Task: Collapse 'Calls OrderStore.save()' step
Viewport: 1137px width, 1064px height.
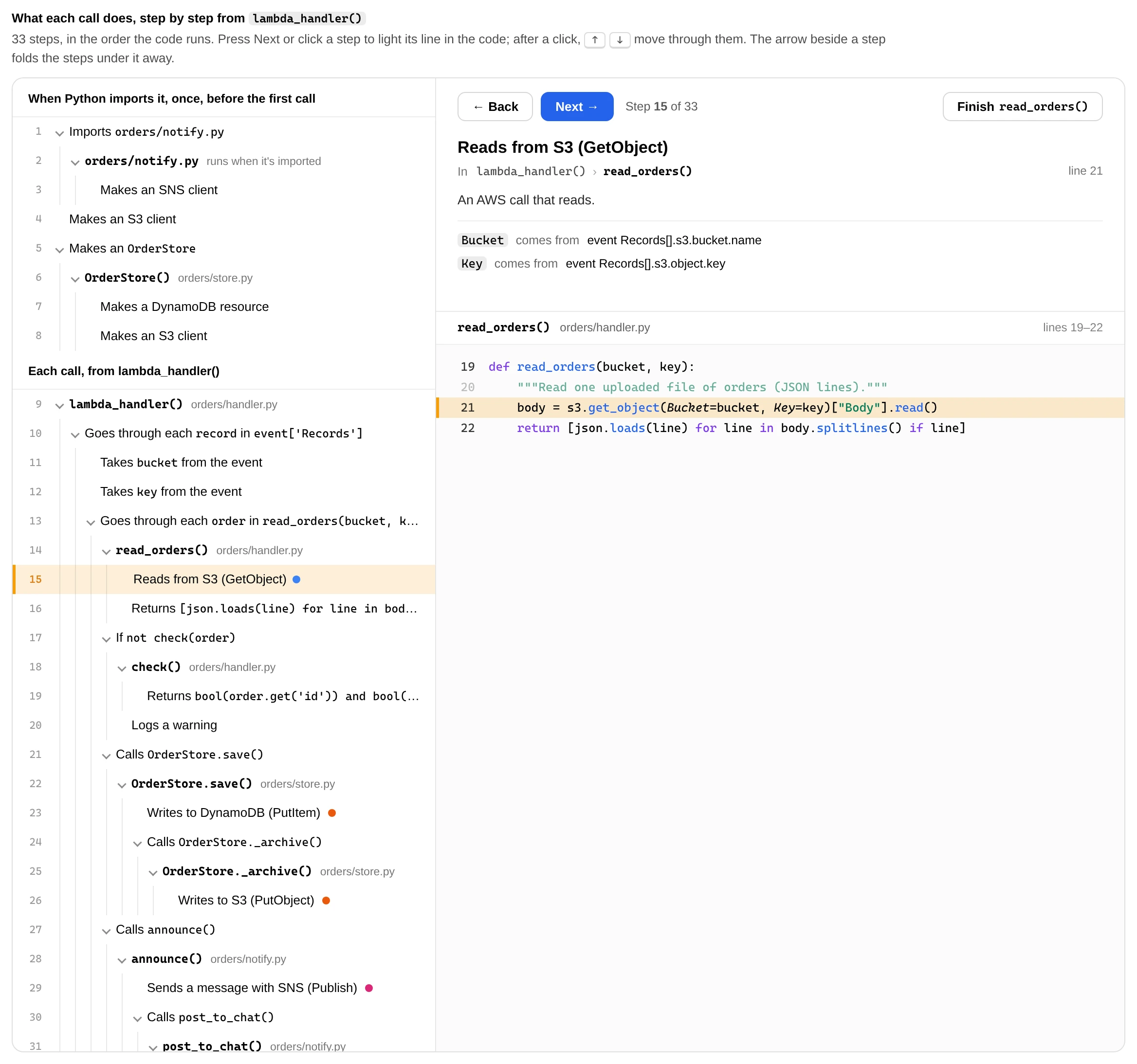Action: click(106, 755)
